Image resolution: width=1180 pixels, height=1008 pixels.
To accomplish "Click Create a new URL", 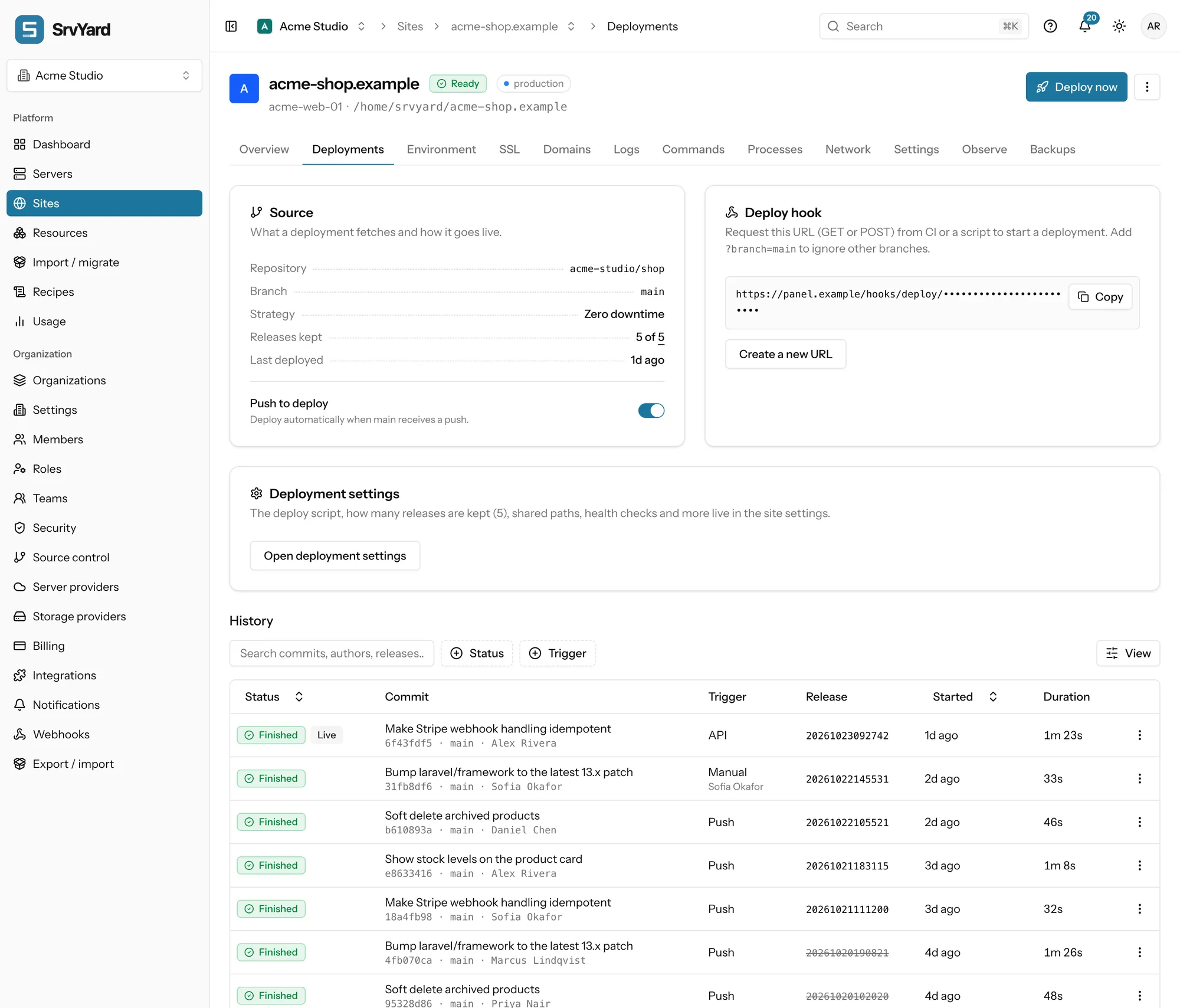I will pos(785,354).
